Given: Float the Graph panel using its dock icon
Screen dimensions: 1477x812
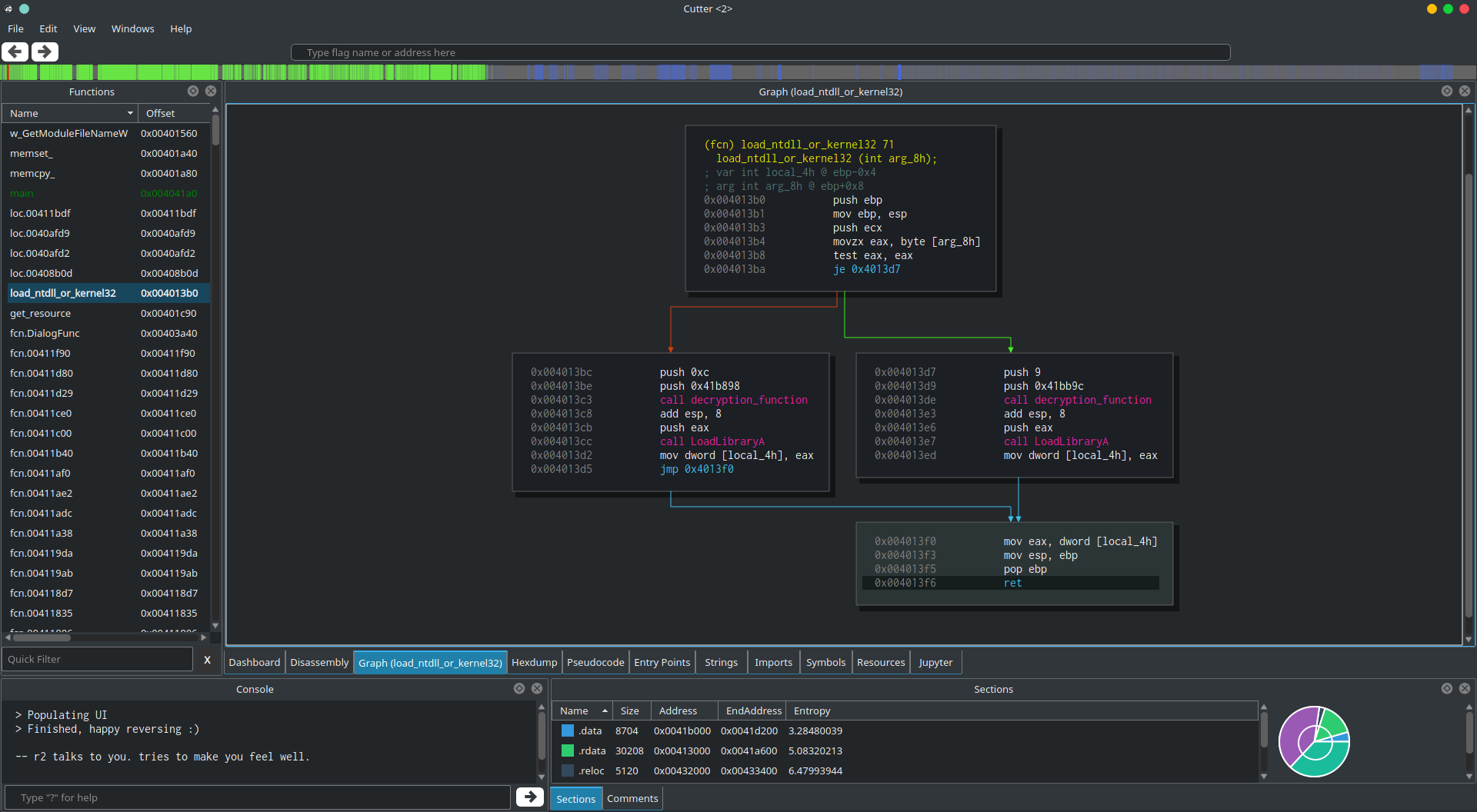Looking at the screenshot, I should tap(1446, 91).
